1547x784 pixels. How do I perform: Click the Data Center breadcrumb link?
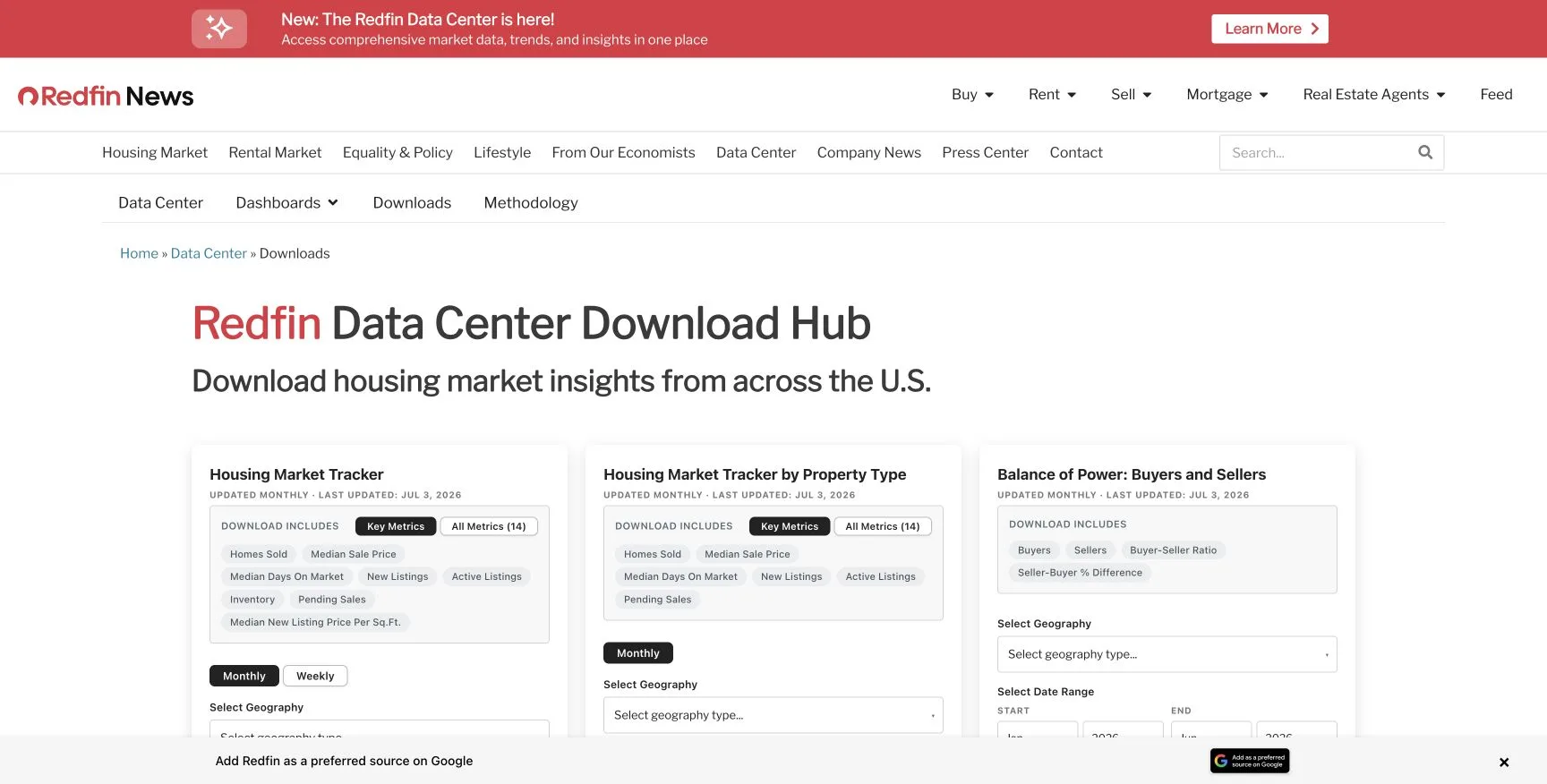(x=209, y=254)
